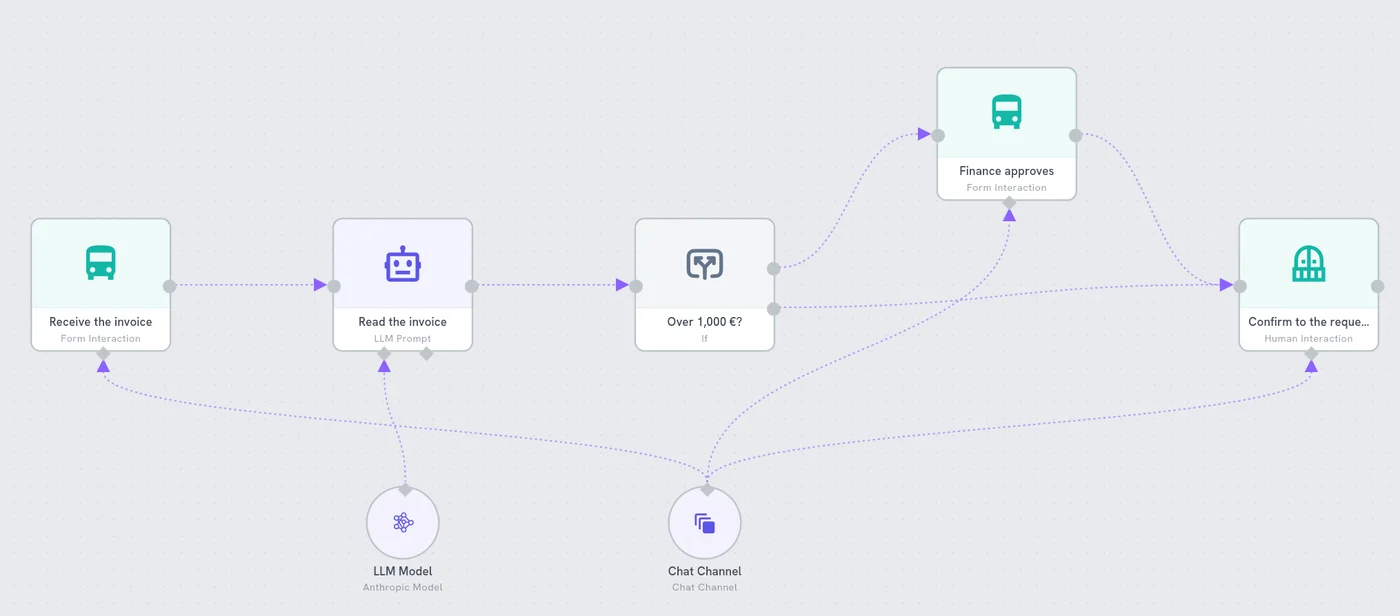
Task: Click lower output port of Over 1,000 €? node
Action: click(774, 308)
